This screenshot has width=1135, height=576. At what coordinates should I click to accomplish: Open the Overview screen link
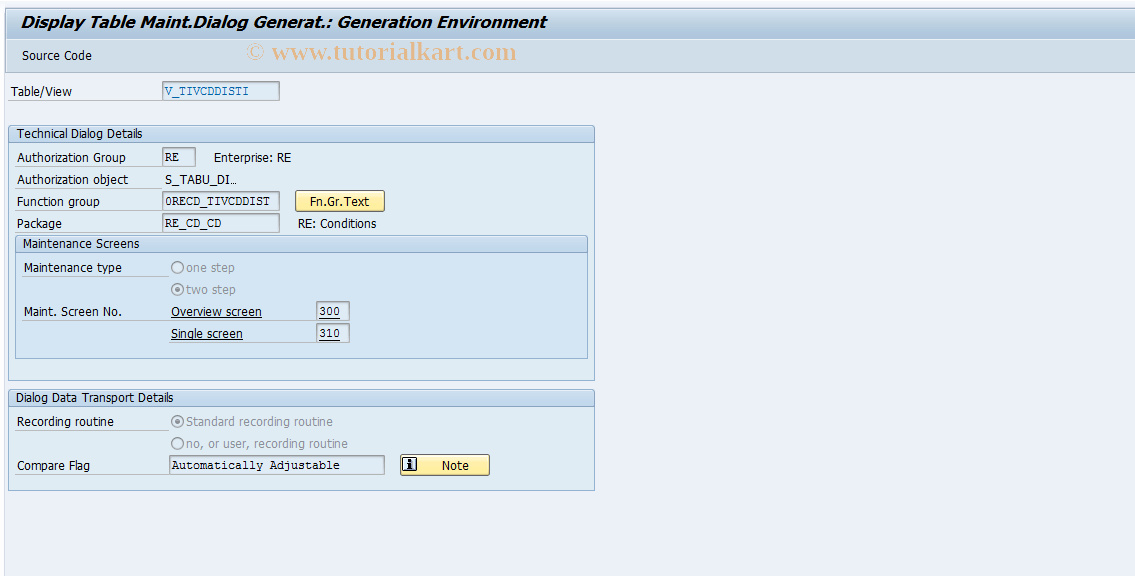coord(215,311)
